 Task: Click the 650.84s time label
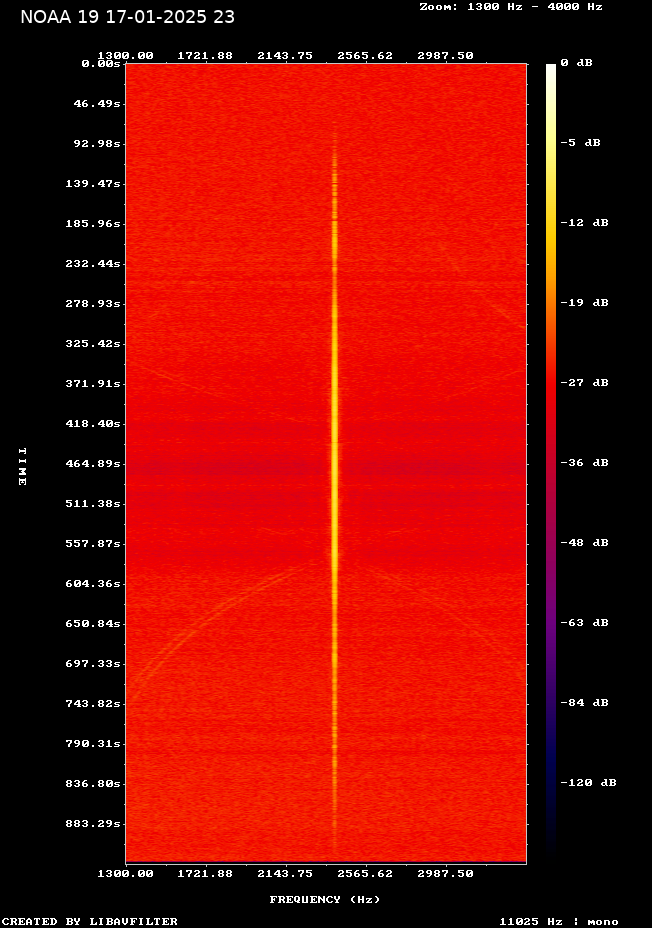pos(93,624)
